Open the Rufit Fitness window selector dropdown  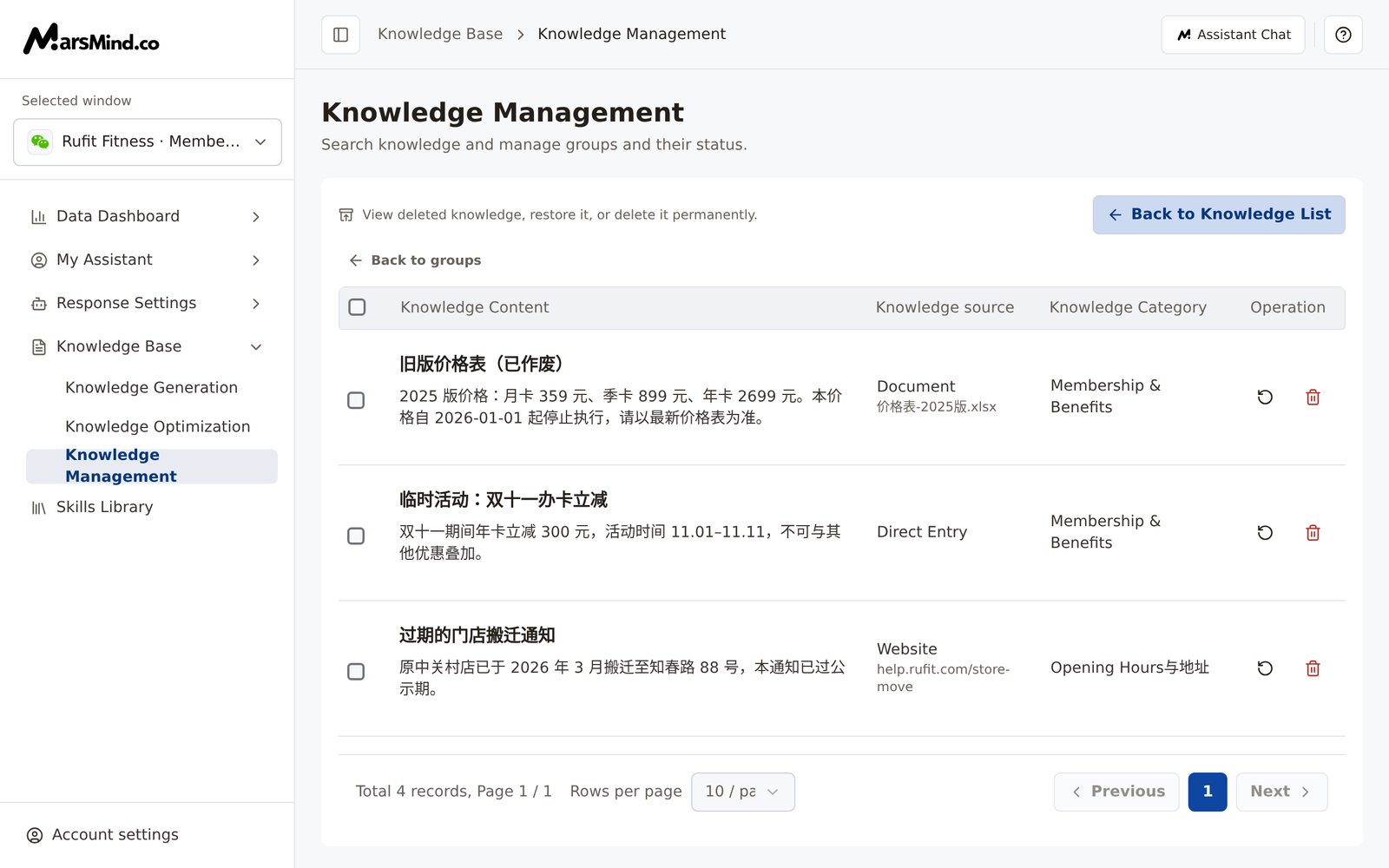[x=148, y=141]
